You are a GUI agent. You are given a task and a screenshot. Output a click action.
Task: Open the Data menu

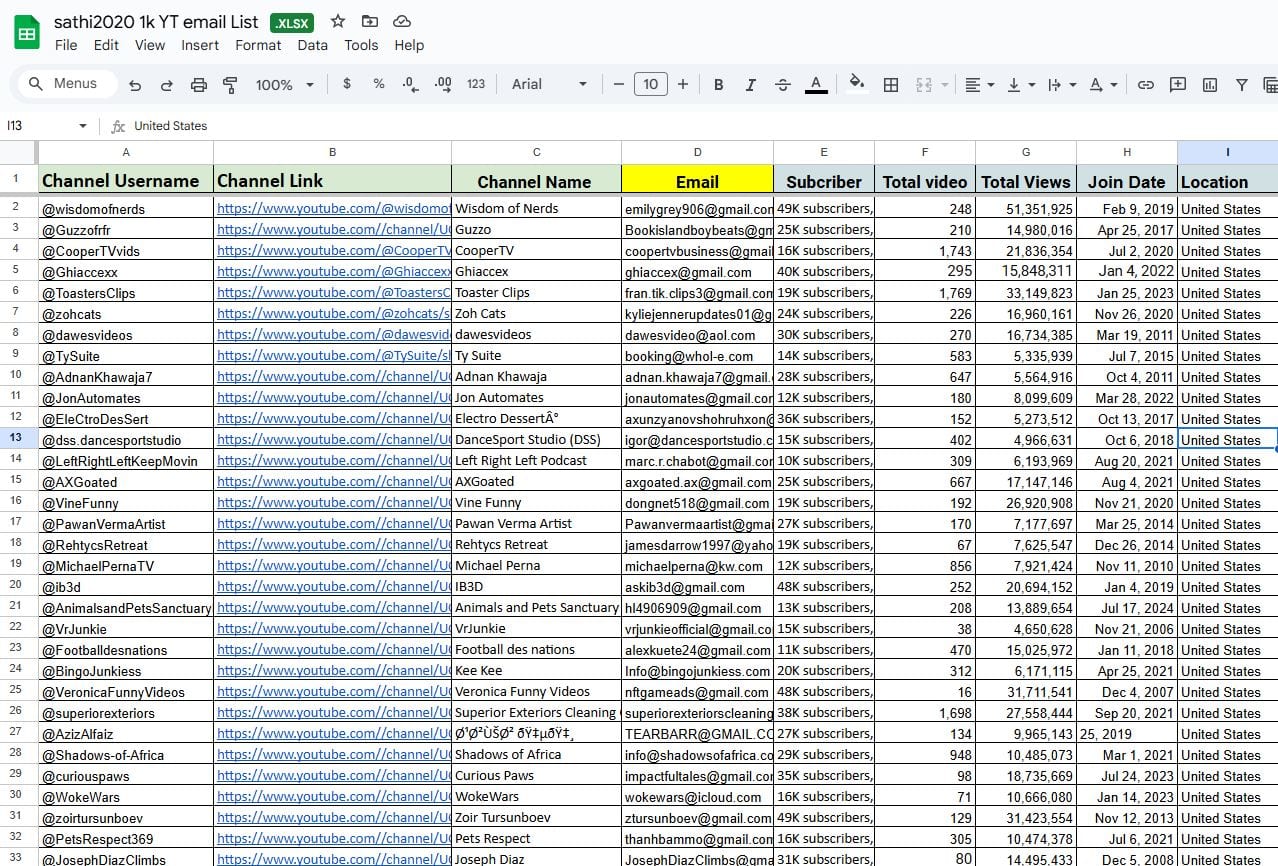tap(312, 45)
